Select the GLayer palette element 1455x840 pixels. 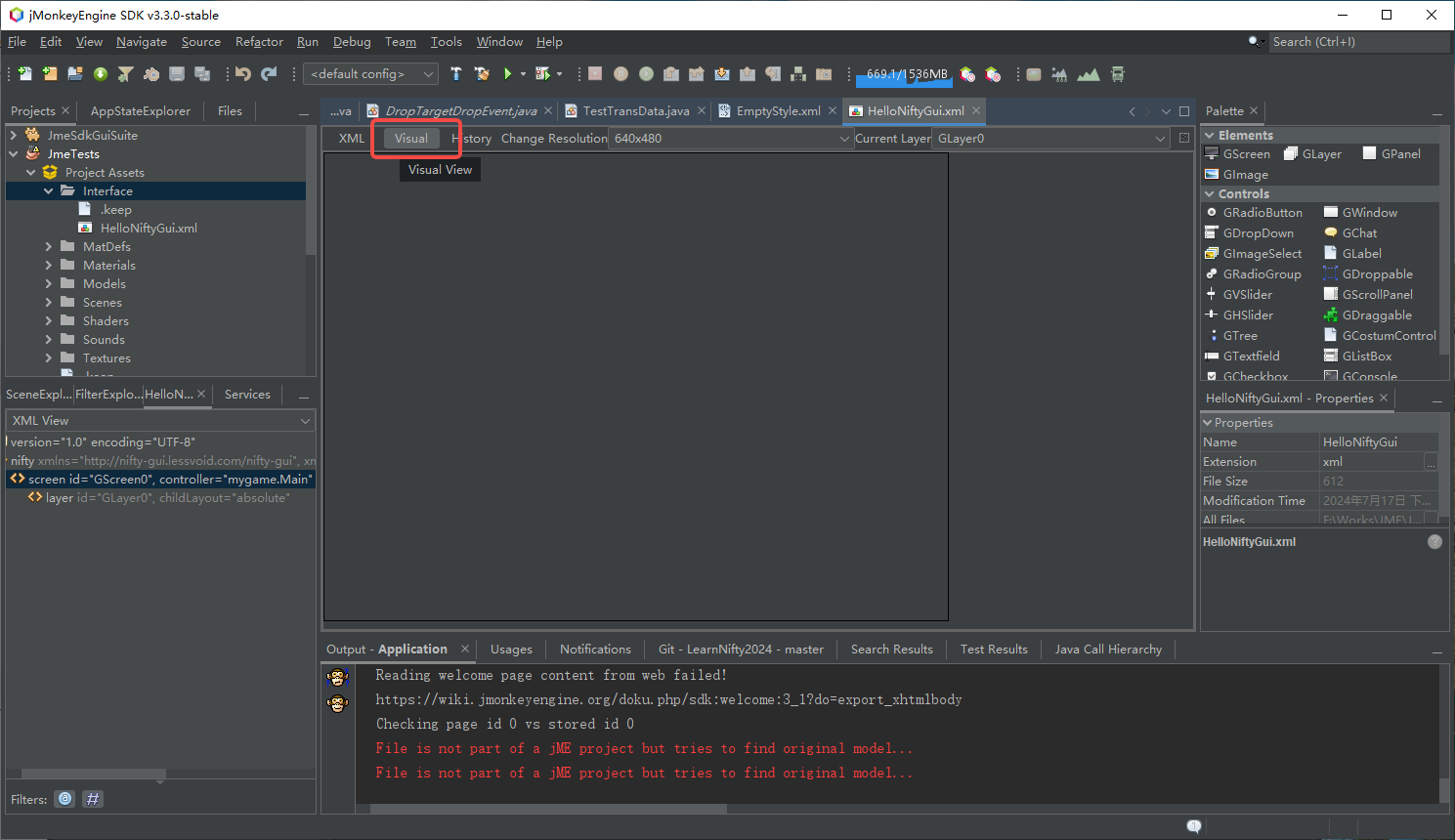click(x=1312, y=154)
